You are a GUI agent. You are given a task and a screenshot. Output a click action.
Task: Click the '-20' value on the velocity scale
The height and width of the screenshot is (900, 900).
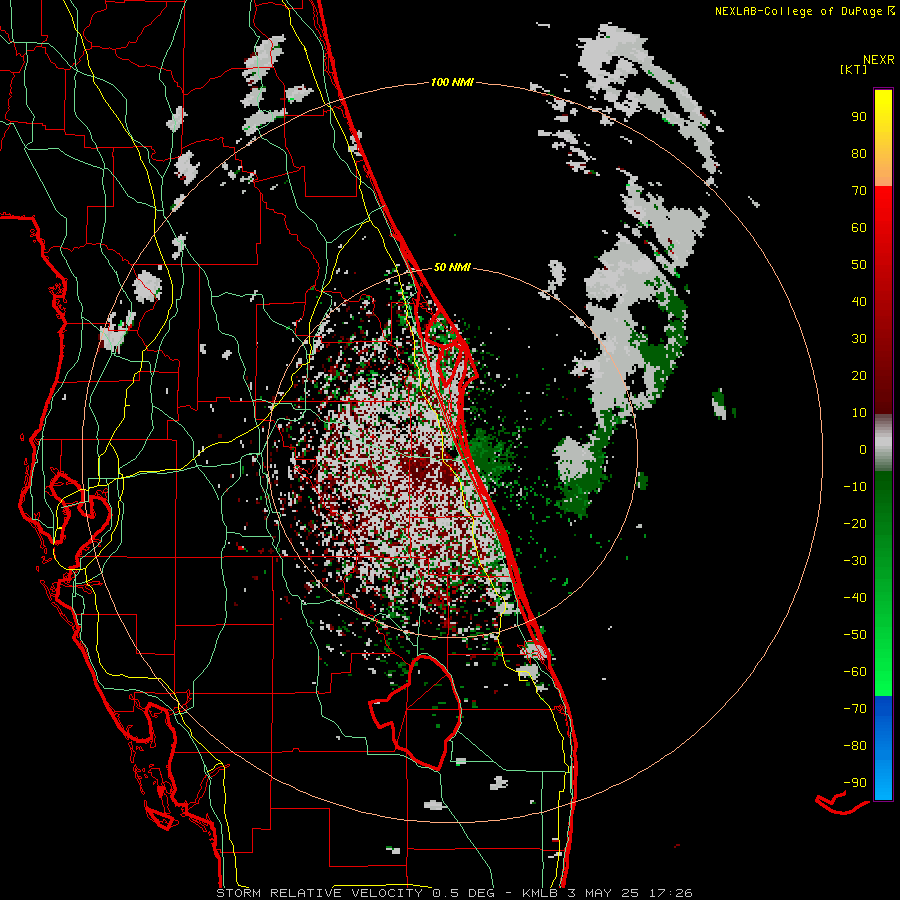855,523
